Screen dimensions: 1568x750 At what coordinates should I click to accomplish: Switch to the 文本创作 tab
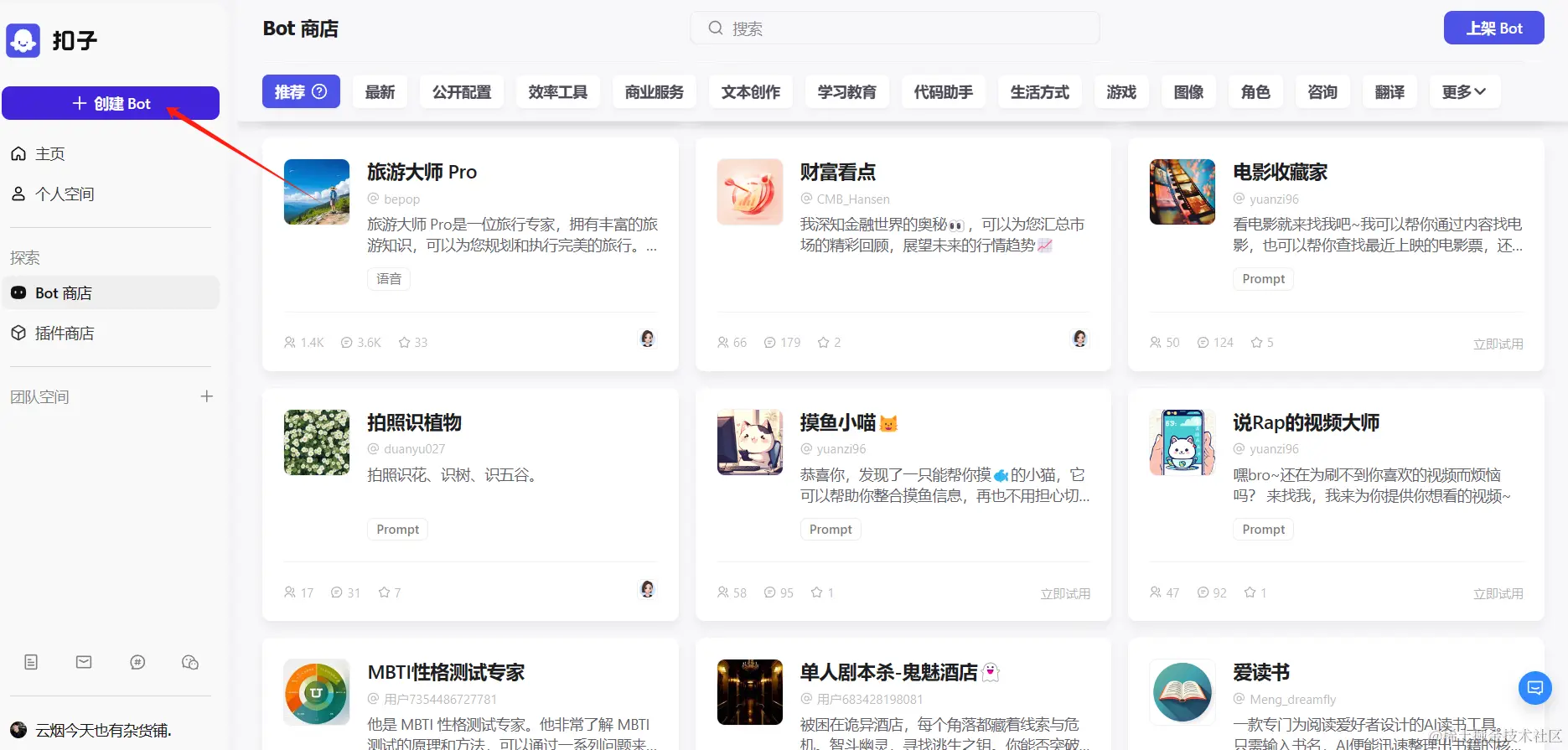[751, 92]
